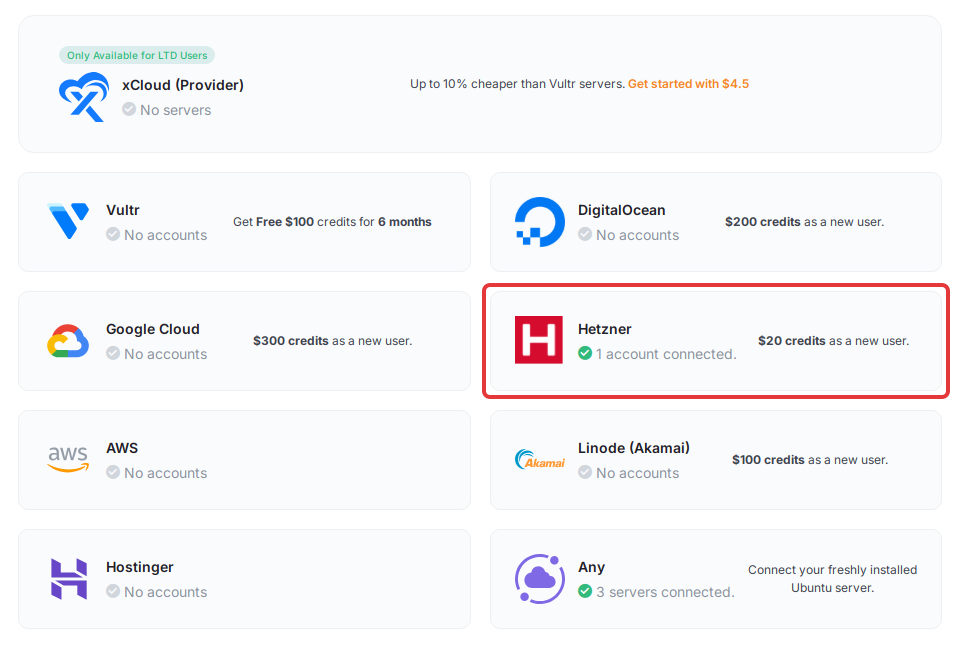
Task: Select the 'Linode (Akamai)' provider name
Action: pos(634,448)
